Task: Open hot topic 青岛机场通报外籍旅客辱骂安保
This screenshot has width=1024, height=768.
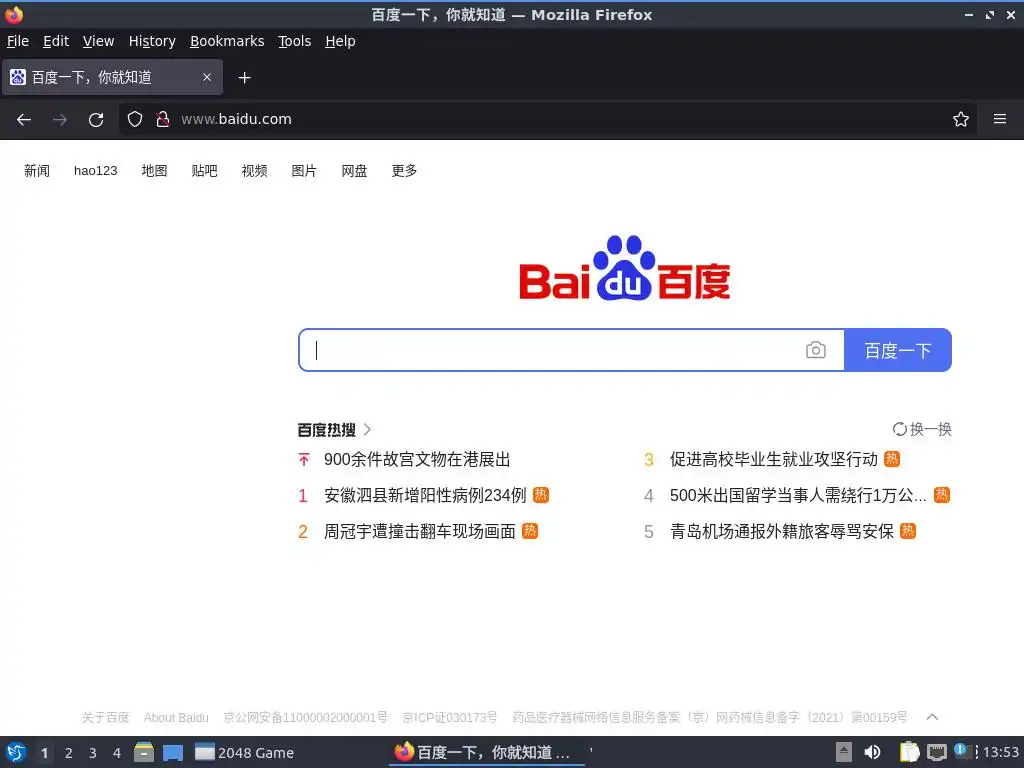Action: (782, 531)
